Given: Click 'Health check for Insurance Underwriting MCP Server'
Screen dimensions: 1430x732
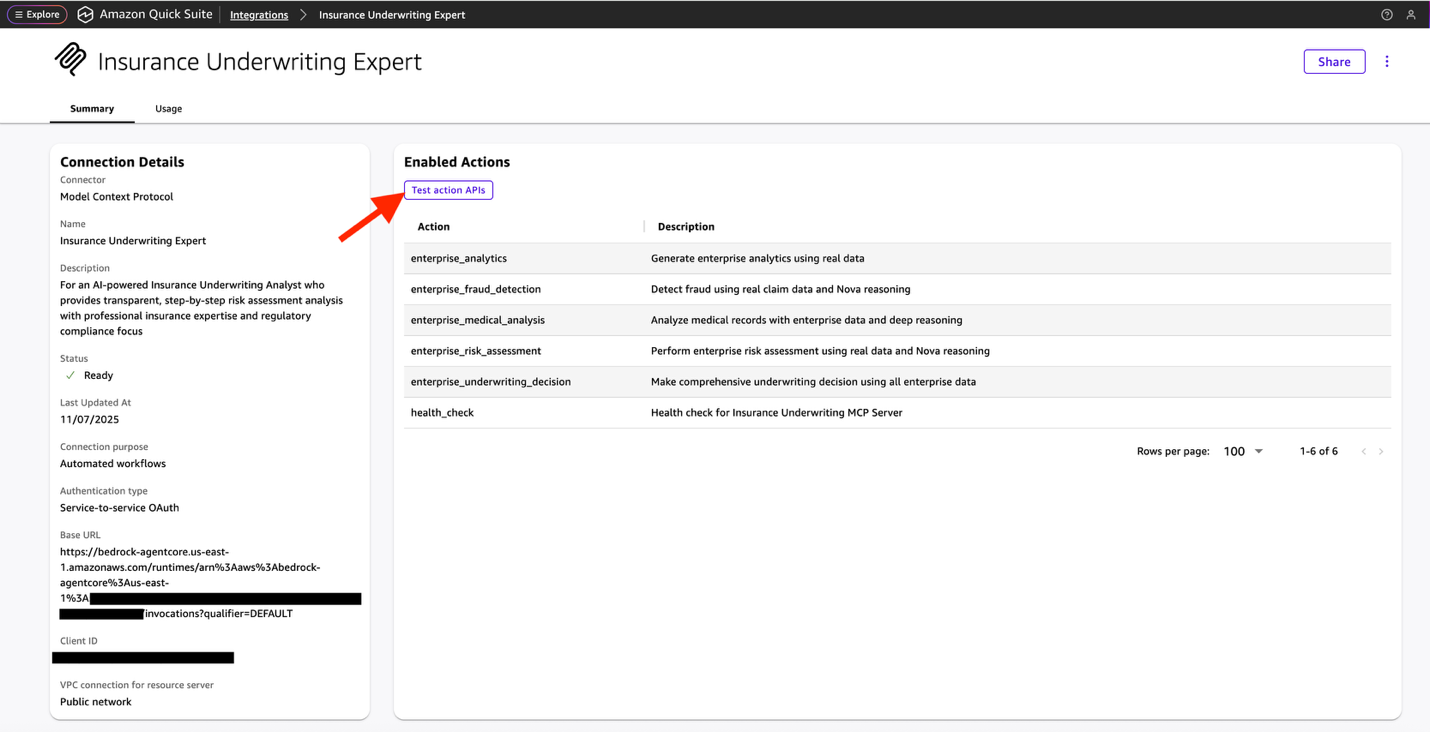Looking at the screenshot, I should click(x=776, y=413).
